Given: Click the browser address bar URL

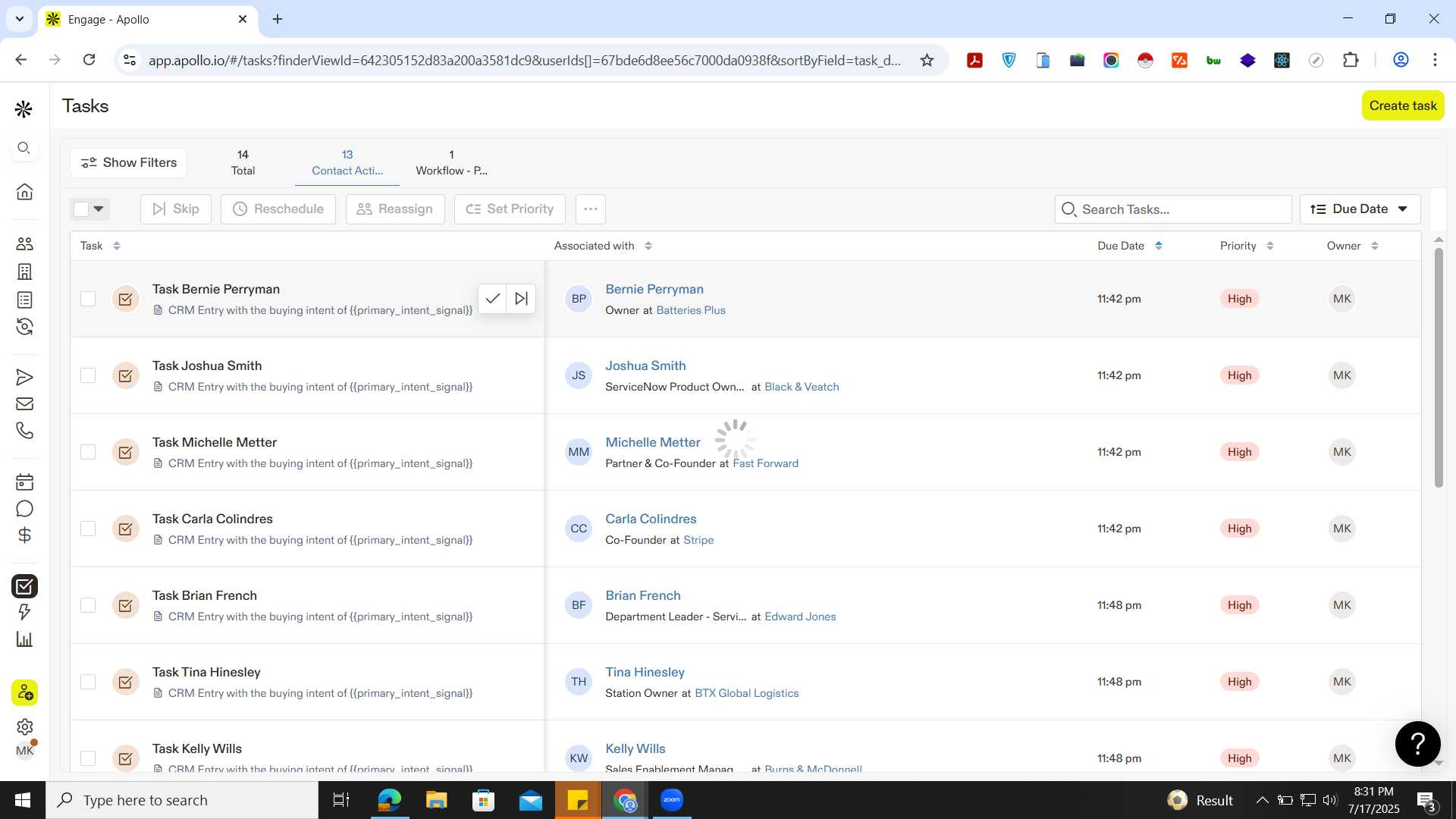Looking at the screenshot, I should tap(525, 60).
